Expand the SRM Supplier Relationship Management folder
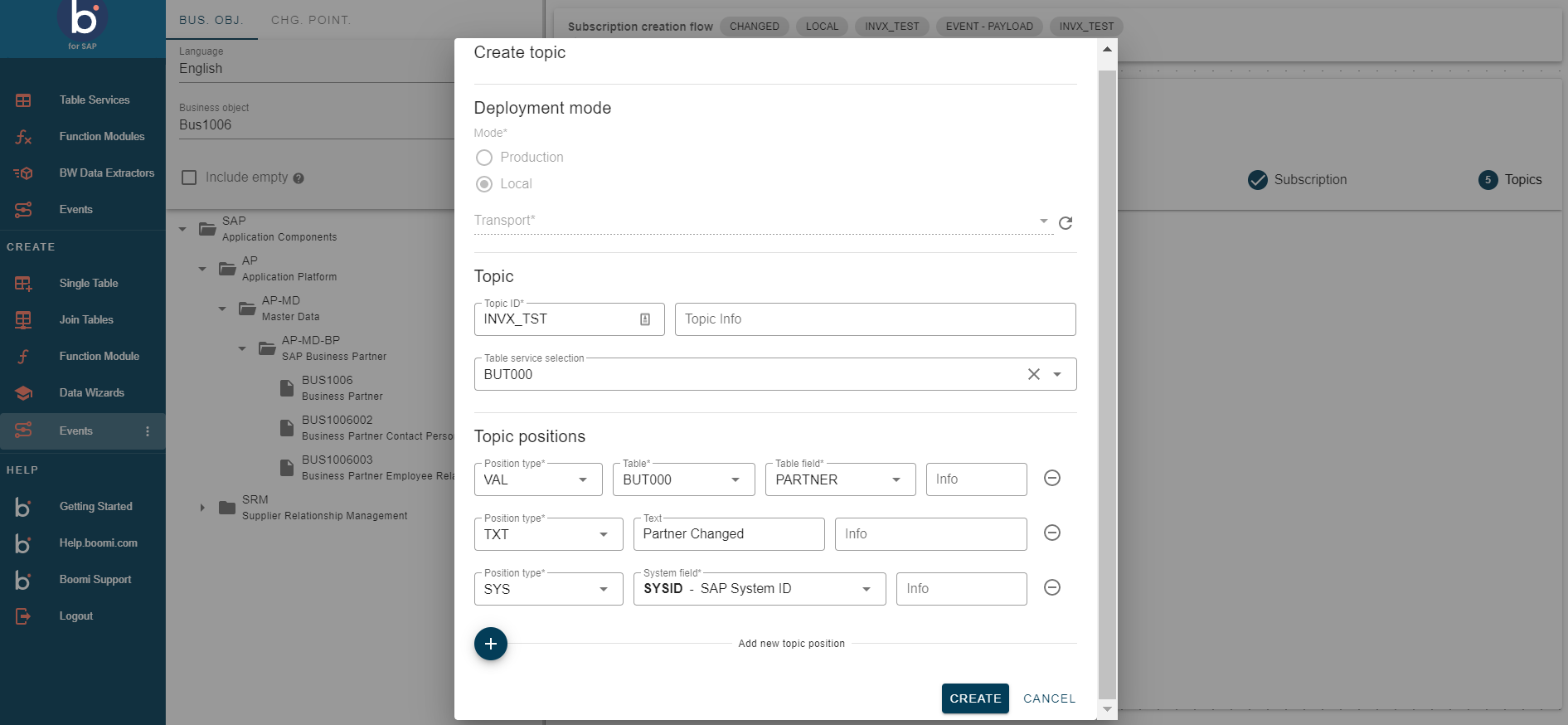This screenshot has width=1568, height=725. 202,508
